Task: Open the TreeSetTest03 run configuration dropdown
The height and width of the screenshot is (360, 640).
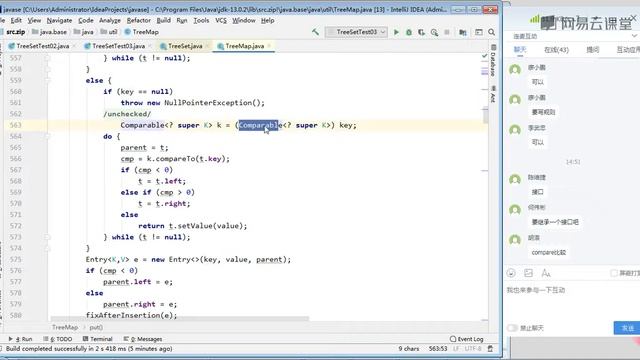Action: pyautogui.click(x=357, y=32)
